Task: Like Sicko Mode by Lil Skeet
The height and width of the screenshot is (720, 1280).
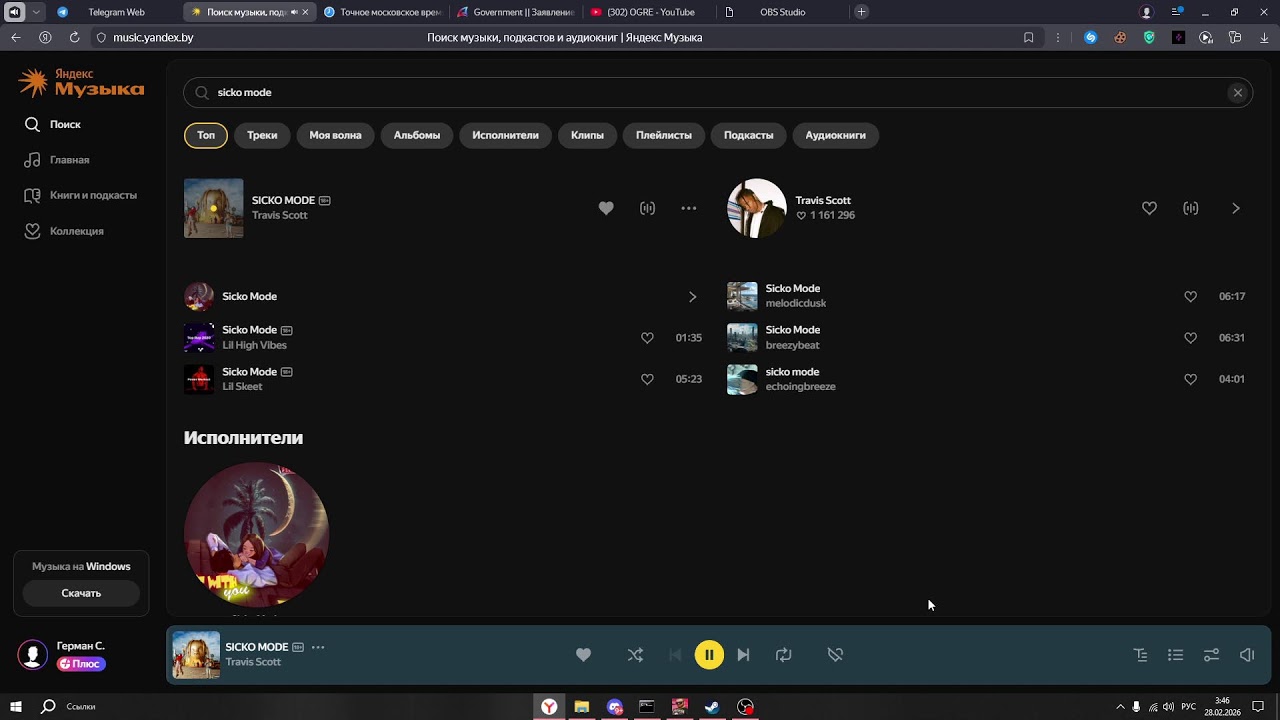Action: [x=647, y=380]
